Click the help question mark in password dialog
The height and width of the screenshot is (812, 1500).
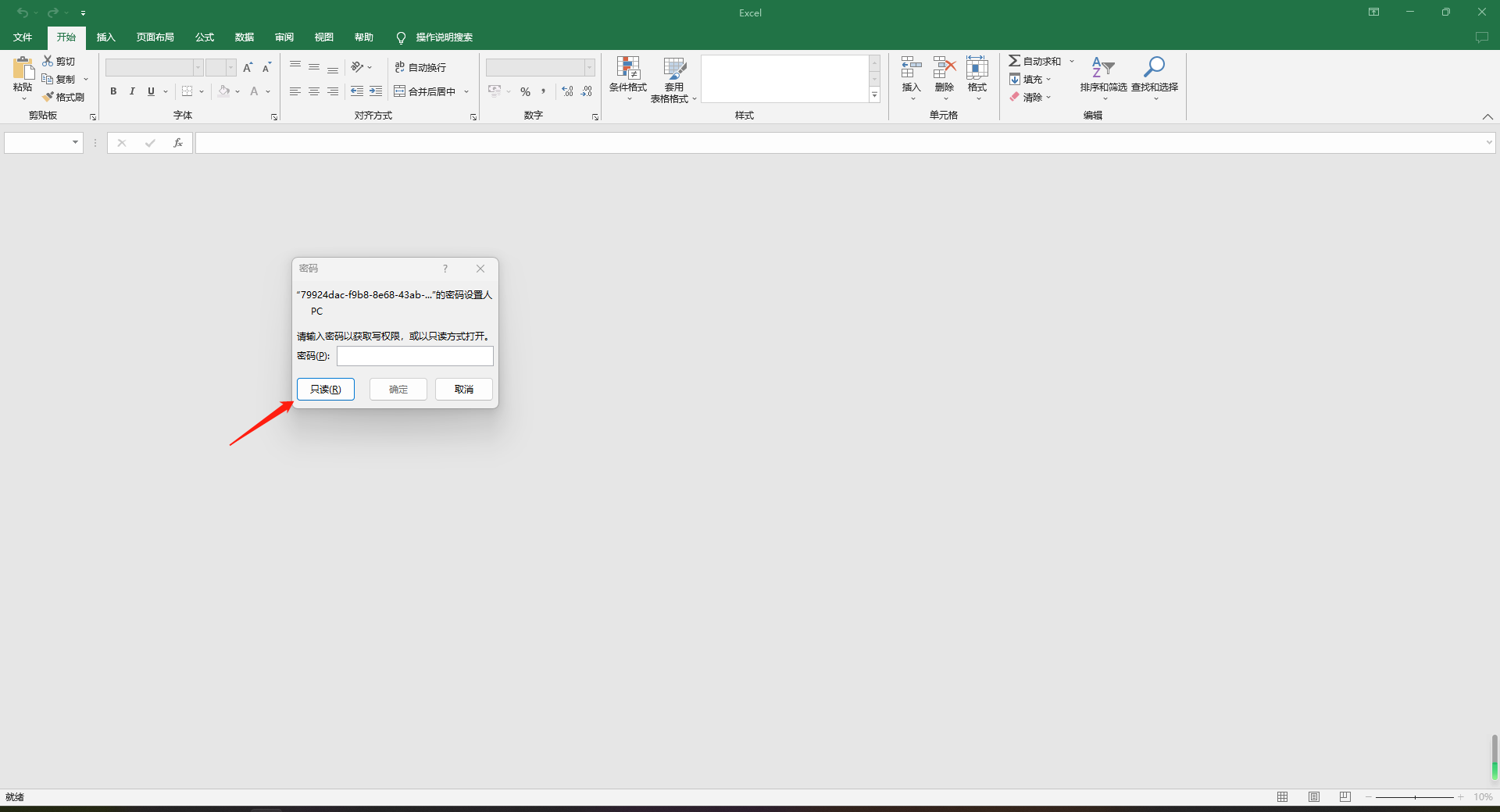pyautogui.click(x=445, y=269)
